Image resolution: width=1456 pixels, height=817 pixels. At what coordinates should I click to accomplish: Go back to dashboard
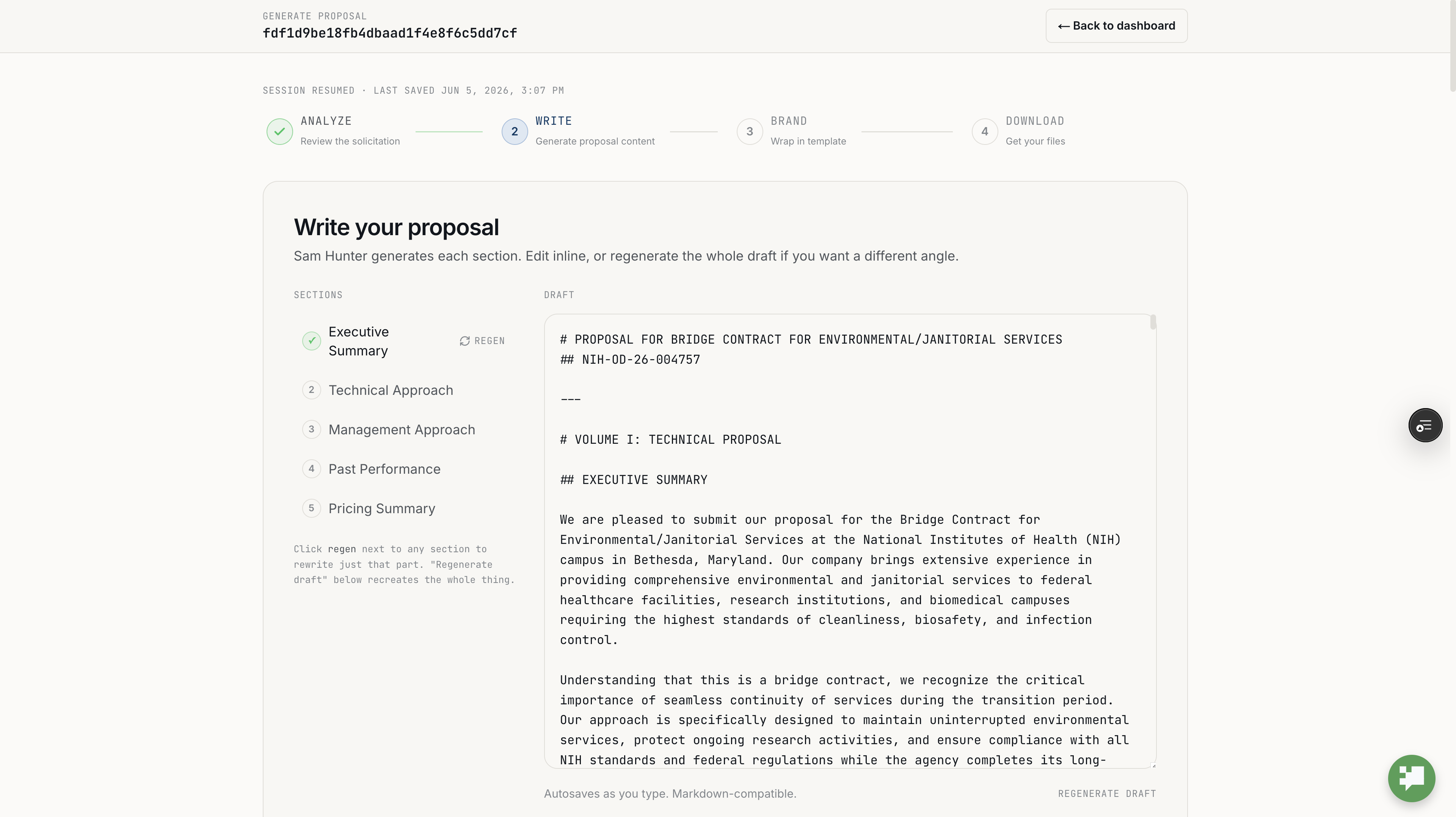(x=1116, y=26)
